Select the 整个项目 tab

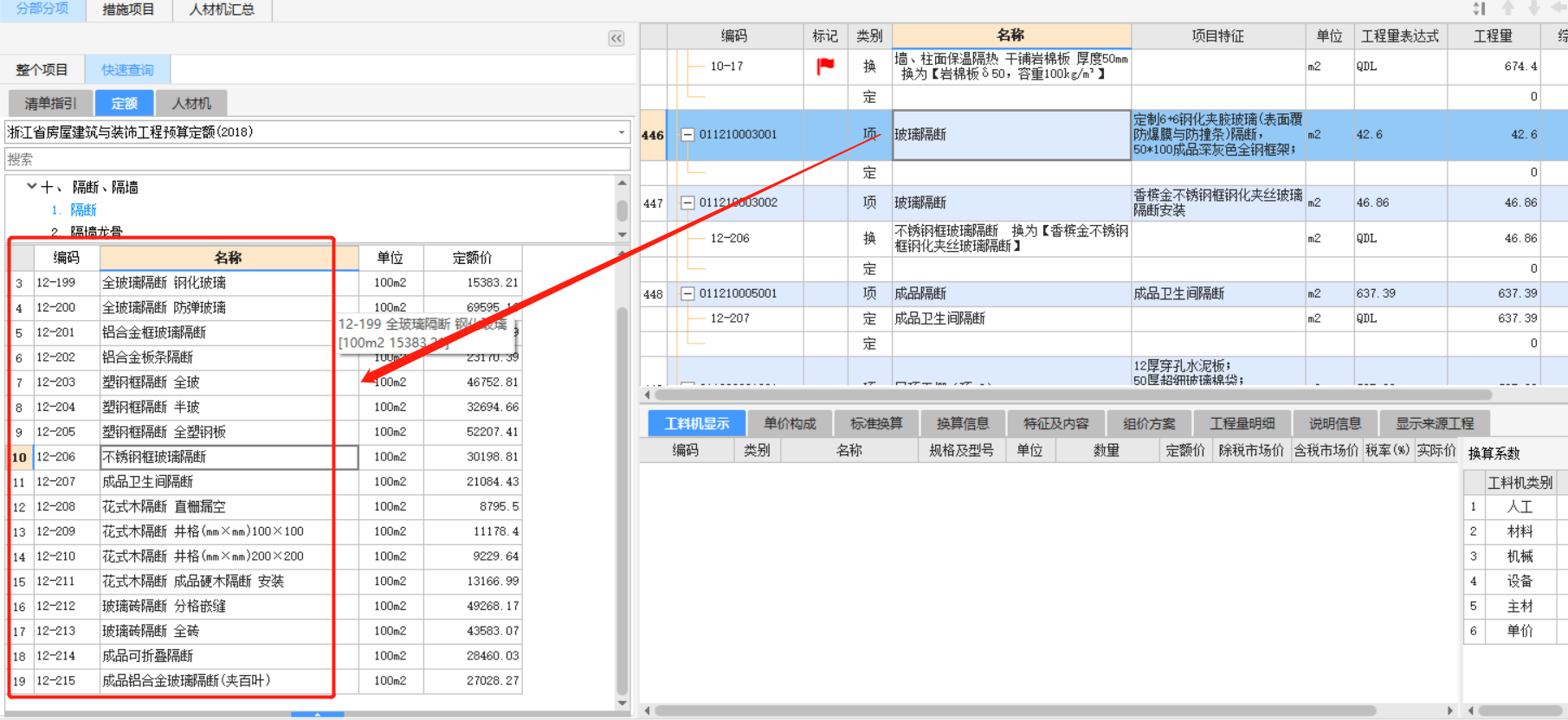pos(42,70)
